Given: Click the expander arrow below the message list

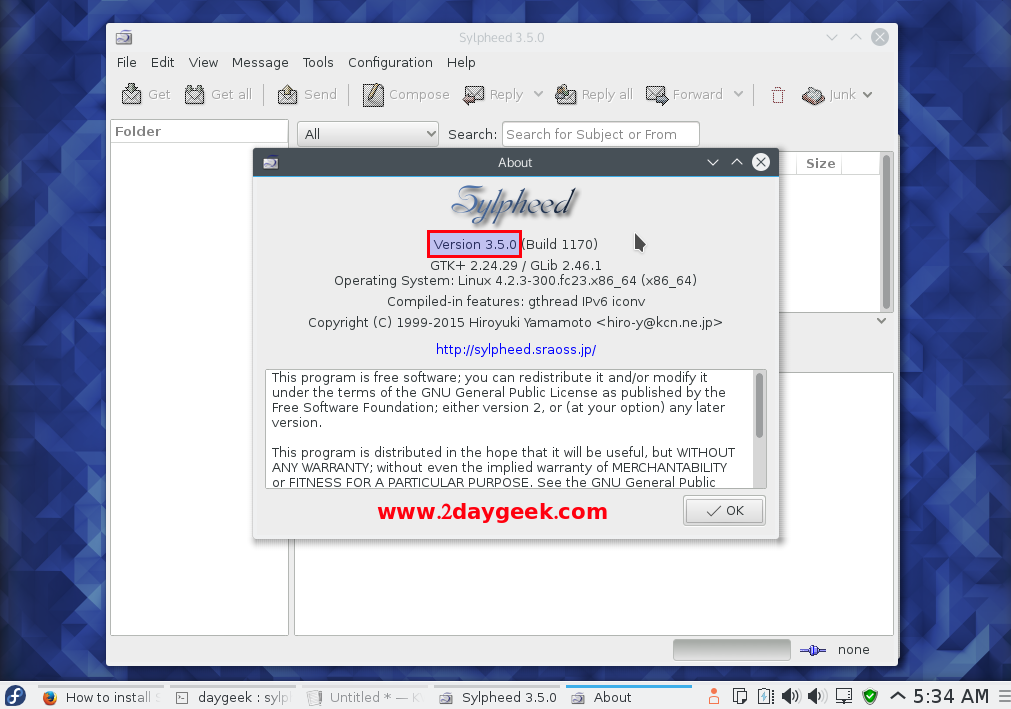Looking at the screenshot, I should tap(881, 321).
